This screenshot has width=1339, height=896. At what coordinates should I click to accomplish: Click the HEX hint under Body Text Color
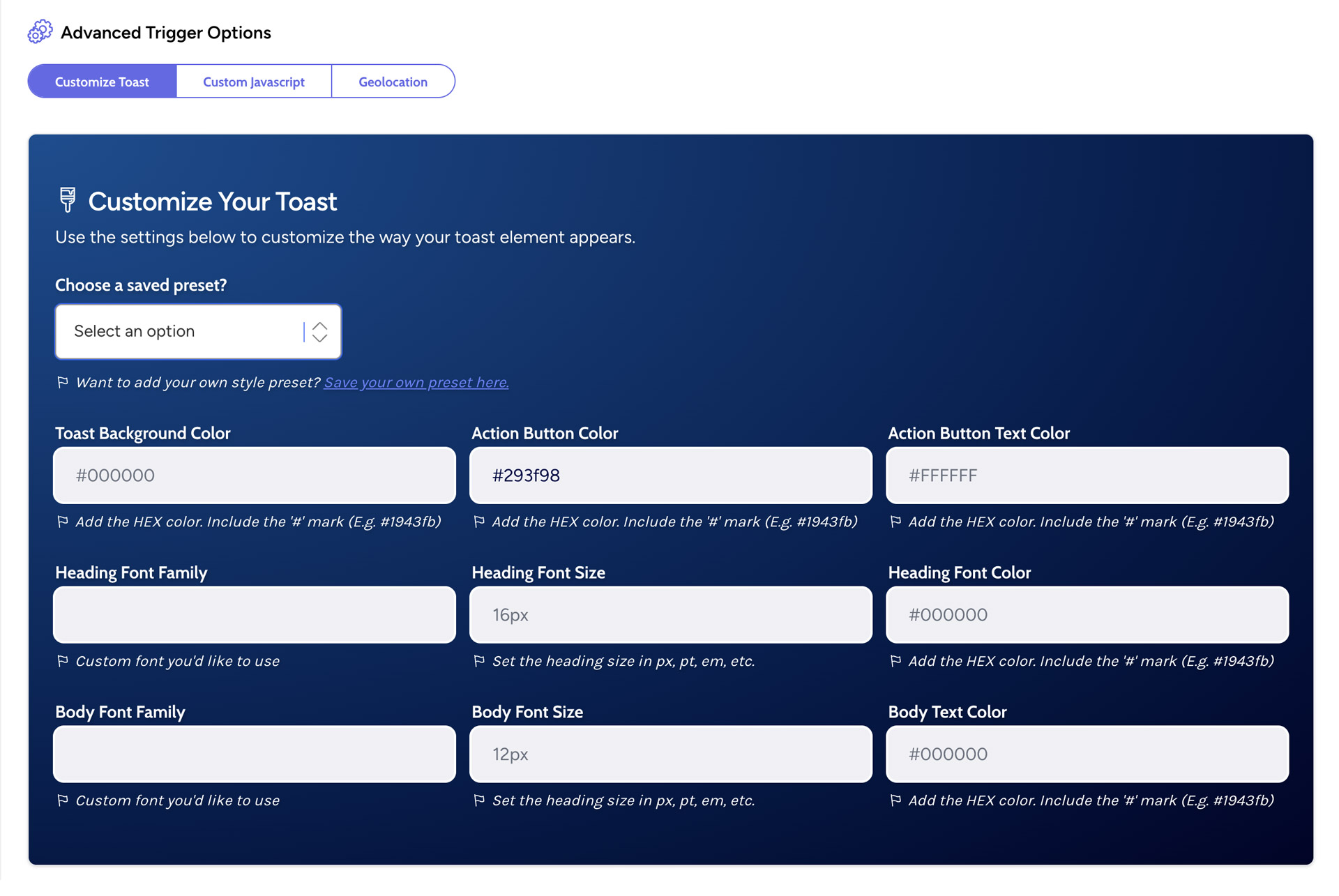tap(1091, 801)
